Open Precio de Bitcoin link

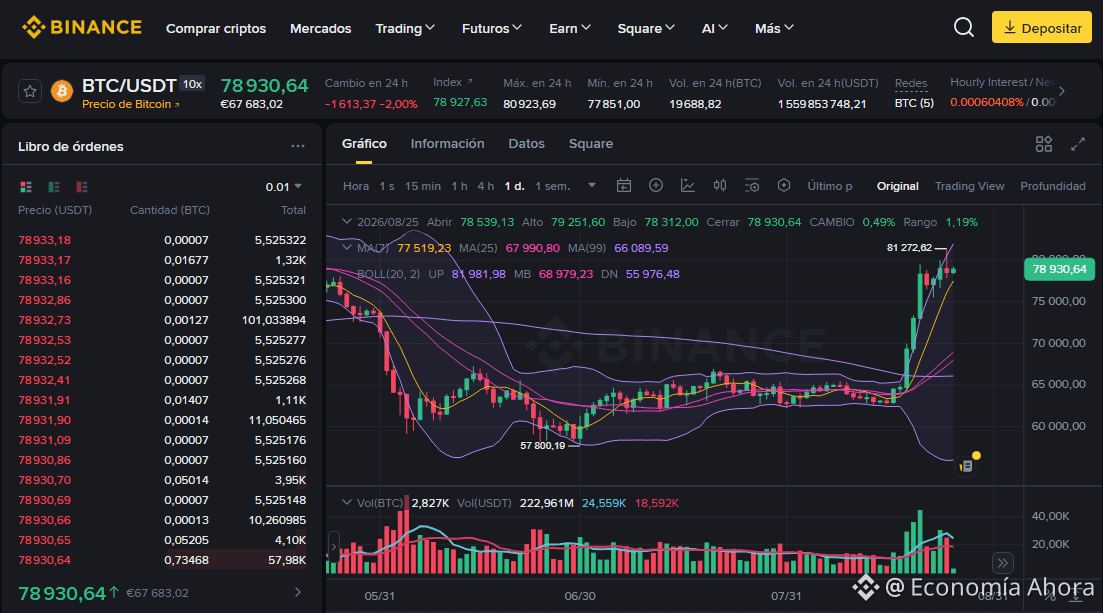(131, 104)
